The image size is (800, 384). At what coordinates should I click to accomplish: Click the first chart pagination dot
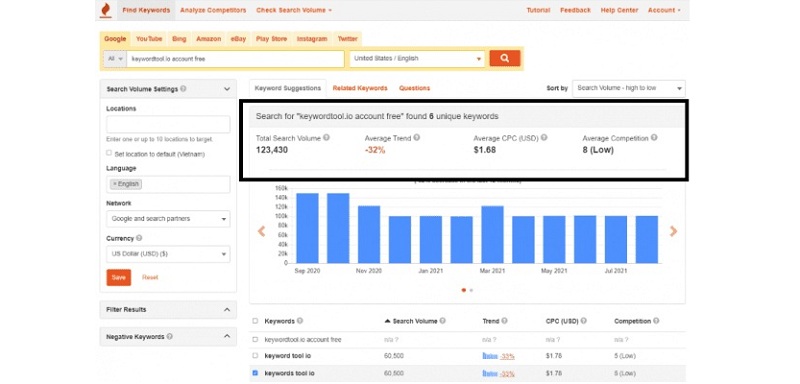pos(463,290)
